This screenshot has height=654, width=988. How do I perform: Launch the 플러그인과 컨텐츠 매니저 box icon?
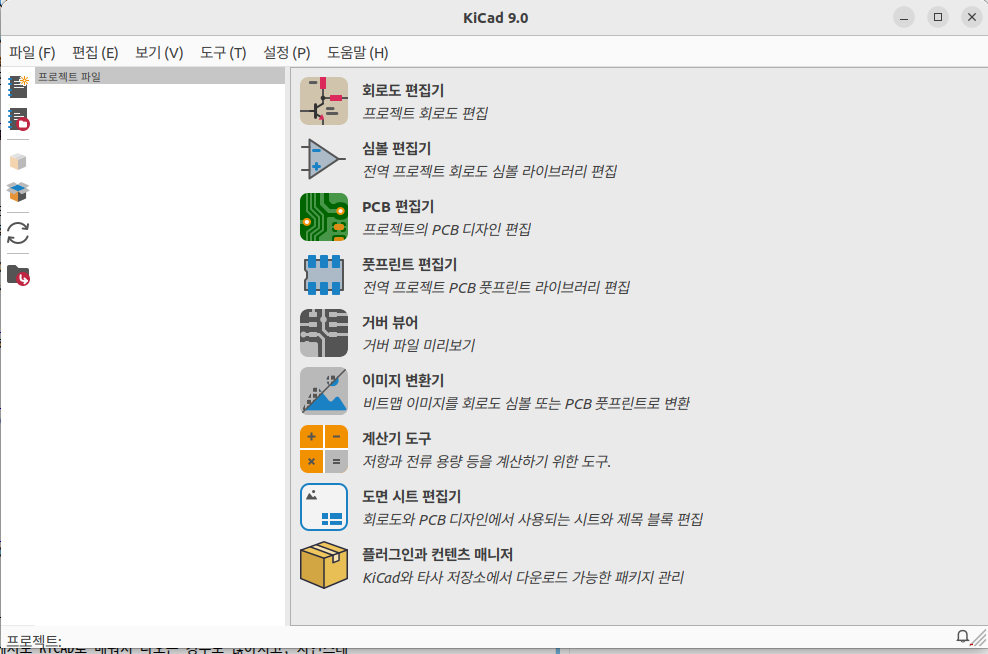point(324,565)
